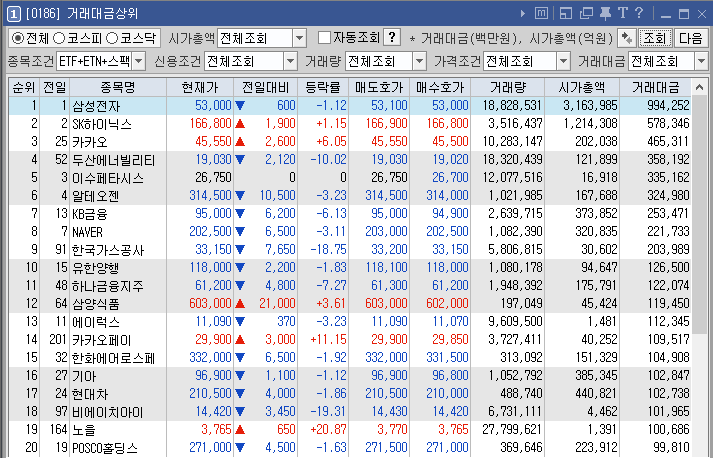Open the 거래량 dropdown
The width and height of the screenshot is (713, 458).
click(419, 61)
